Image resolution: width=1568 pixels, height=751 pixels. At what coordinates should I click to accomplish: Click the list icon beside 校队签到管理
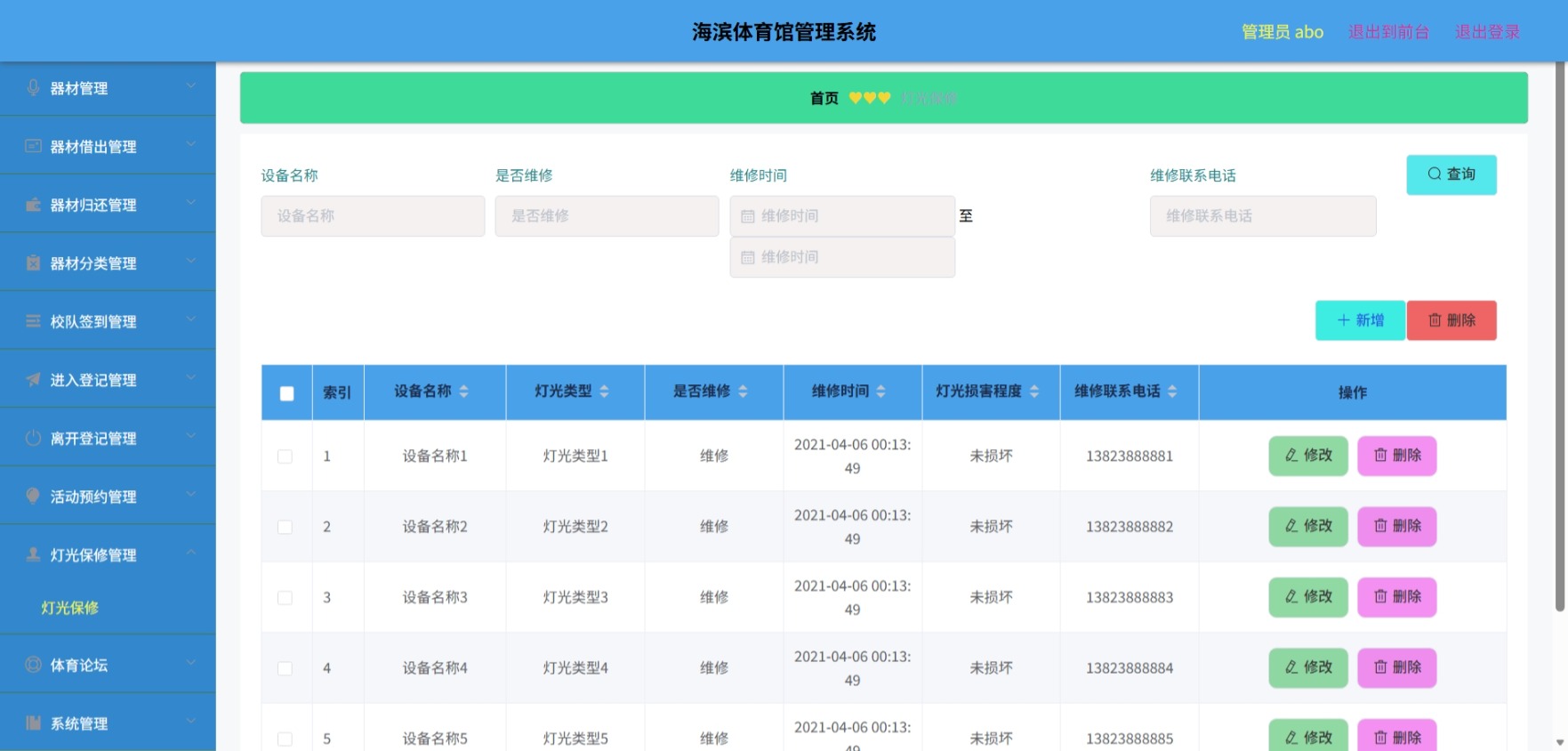(33, 321)
